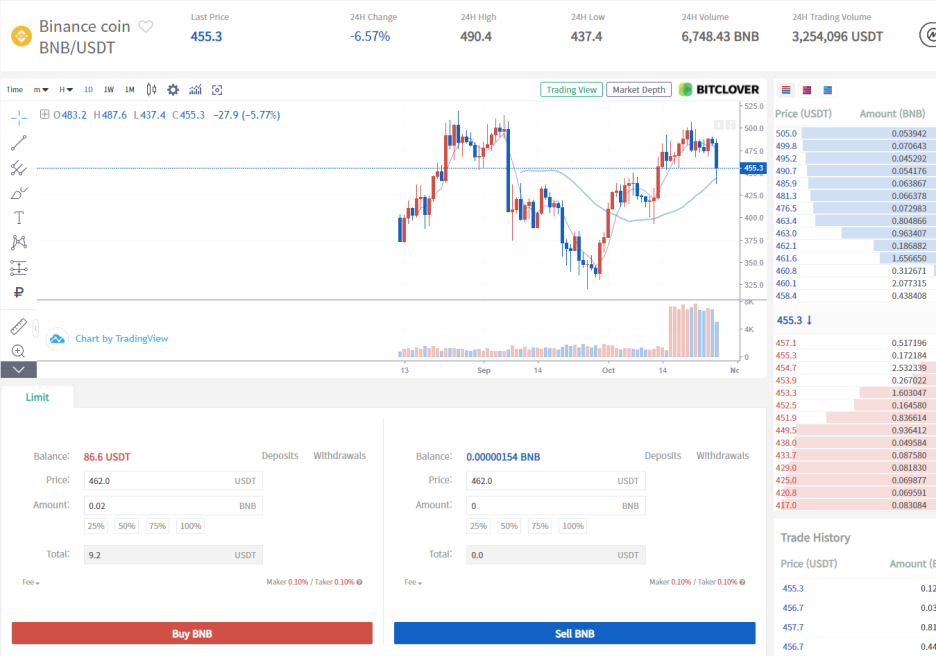
Task: Add BNB/USDT to favorites with heart icon
Action: coord(146,26)
